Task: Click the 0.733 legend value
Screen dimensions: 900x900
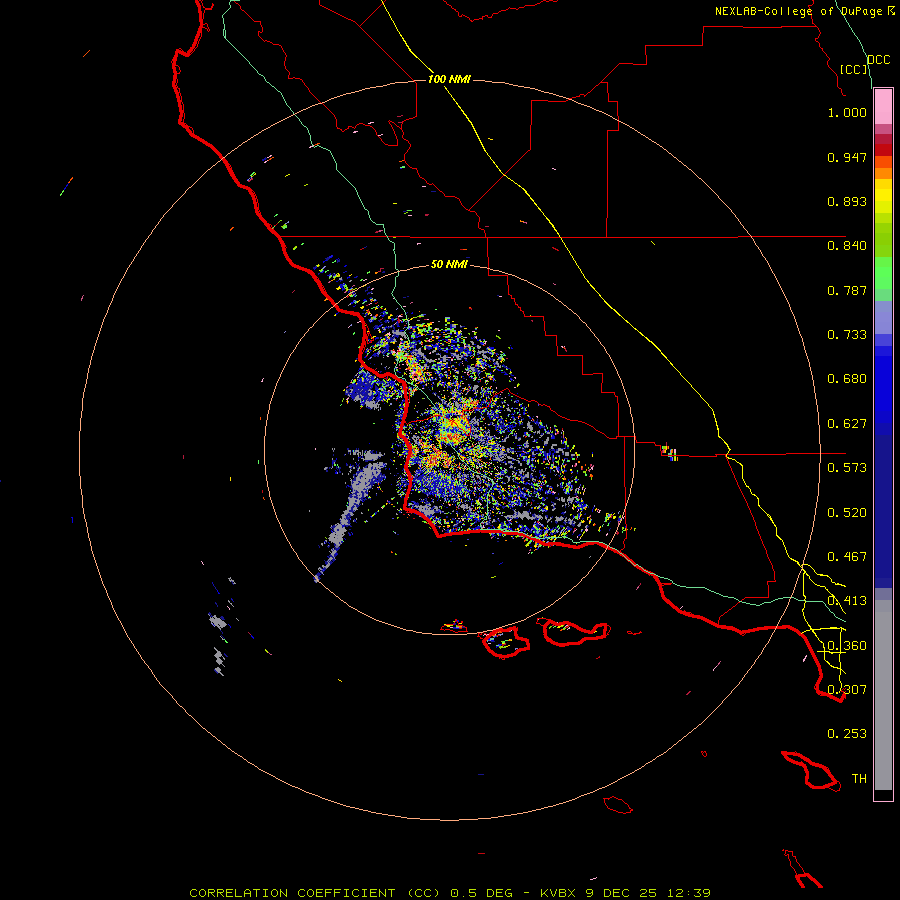Action: pos(847,335)
